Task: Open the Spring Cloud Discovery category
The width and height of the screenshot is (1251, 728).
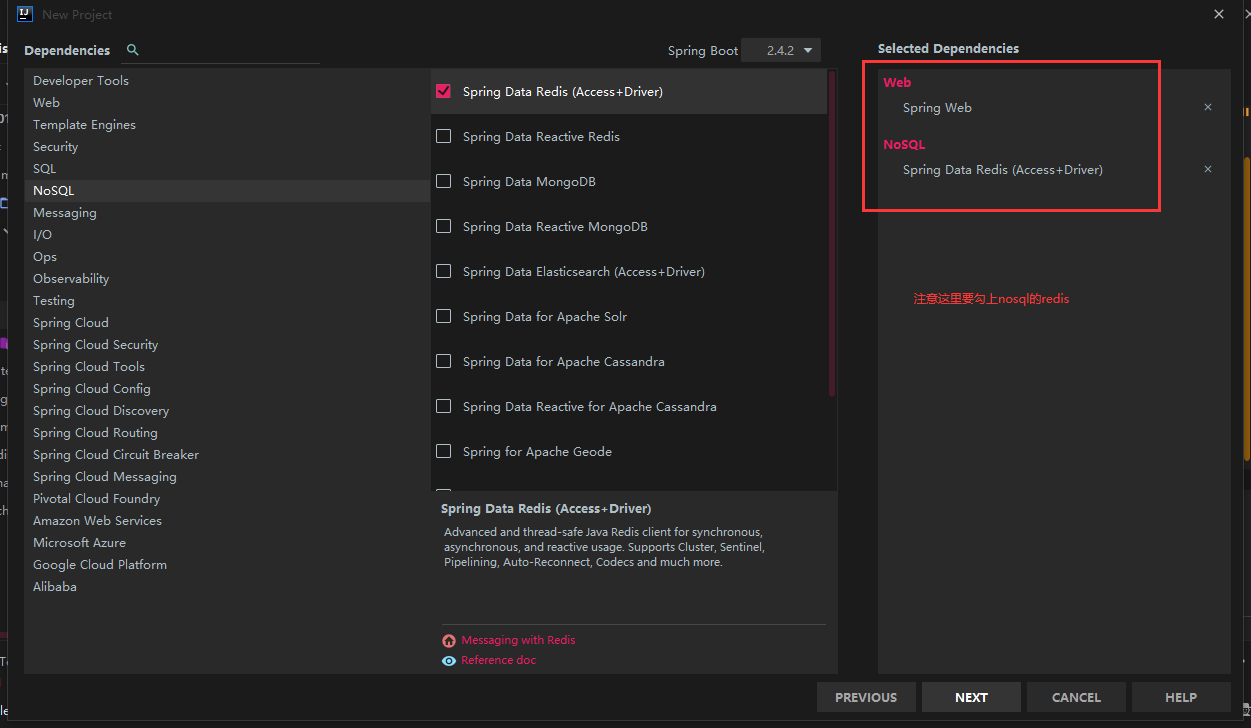Action: click(101, 411)
